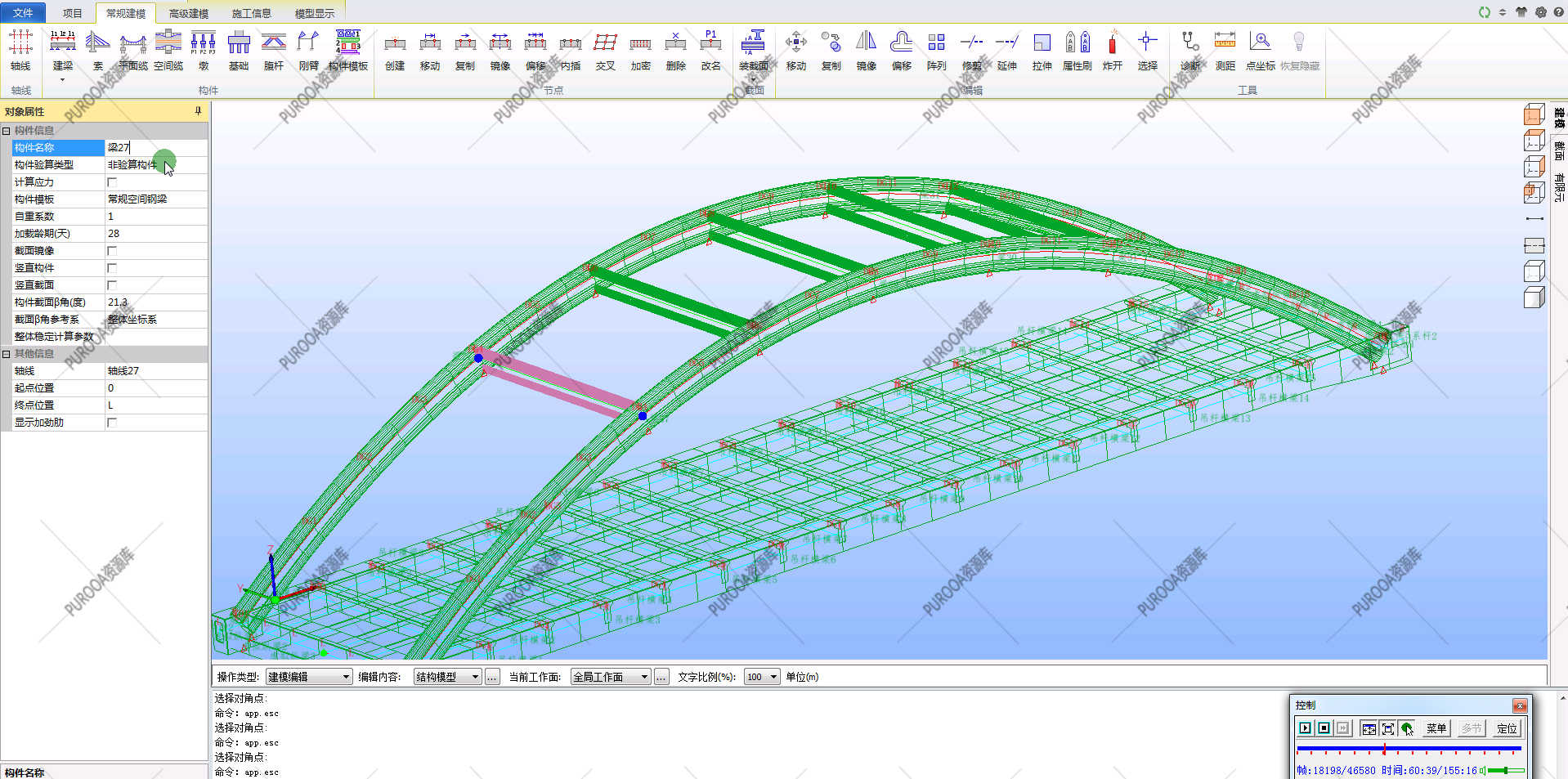Expand the 当前工作面 dropdown
1568x779 pixels.
coord(610,677)
